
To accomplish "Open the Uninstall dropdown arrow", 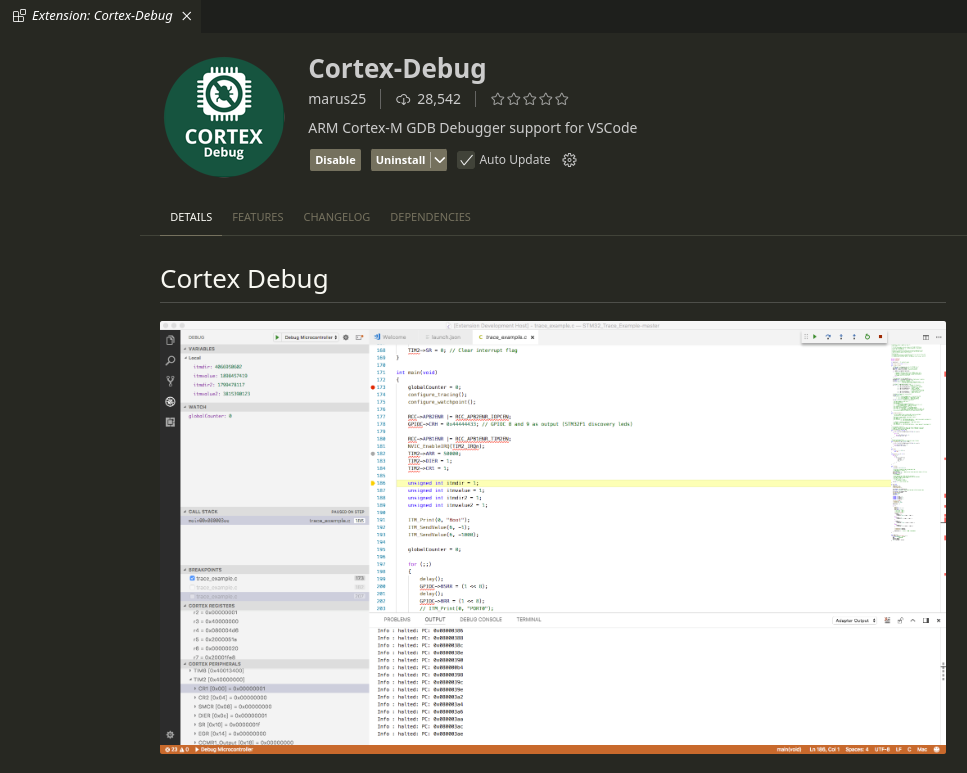I will tap(439, 160).
